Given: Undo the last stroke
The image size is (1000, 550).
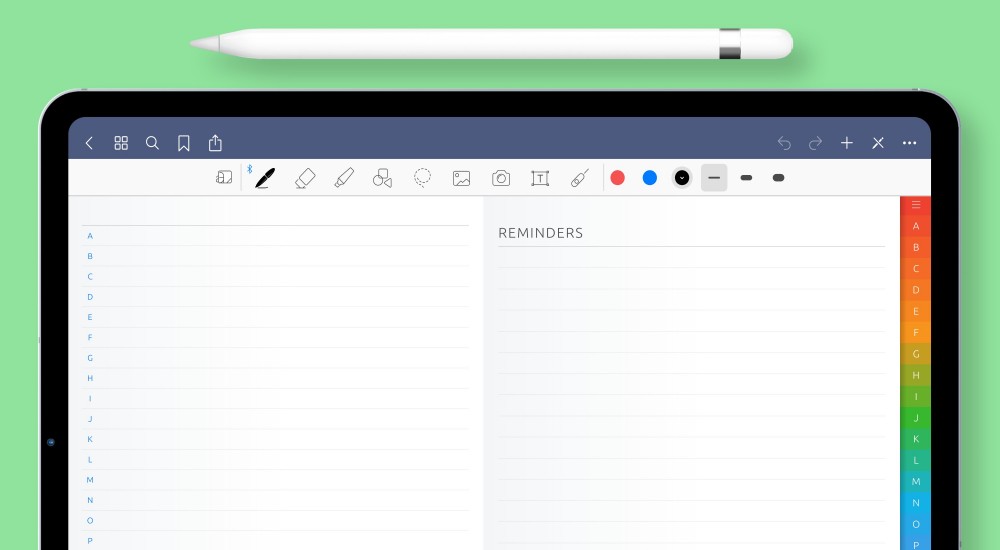Looking at the screenshot, I should (784, 144).
